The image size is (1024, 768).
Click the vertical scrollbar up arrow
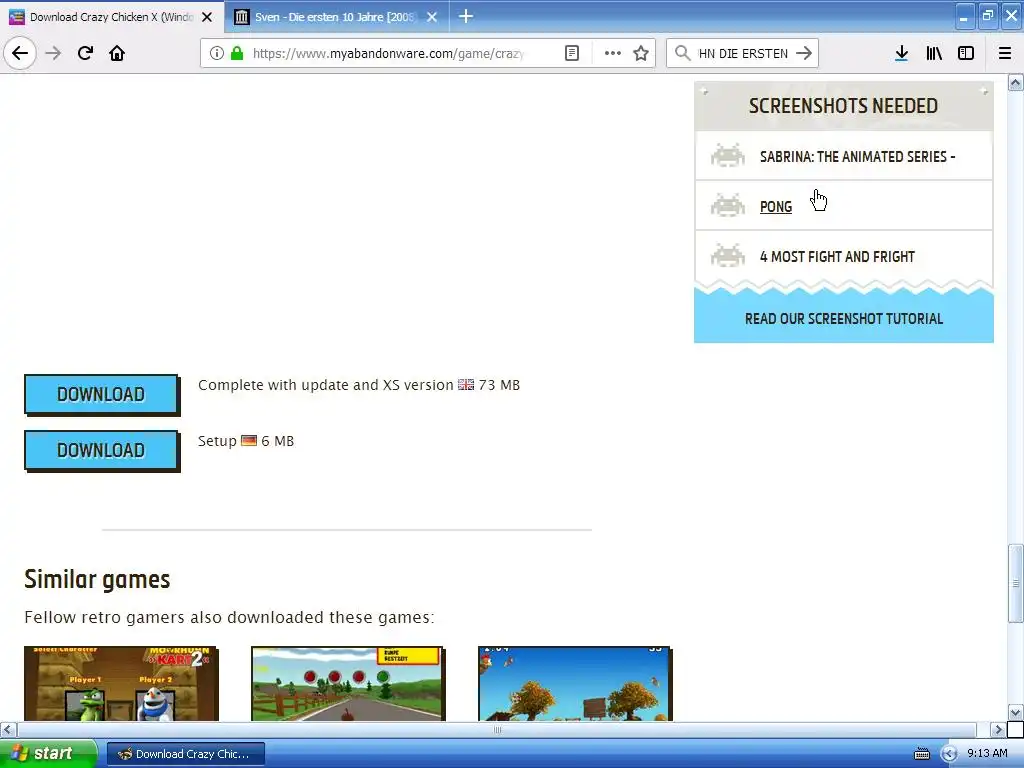(x=1016, y=82)
